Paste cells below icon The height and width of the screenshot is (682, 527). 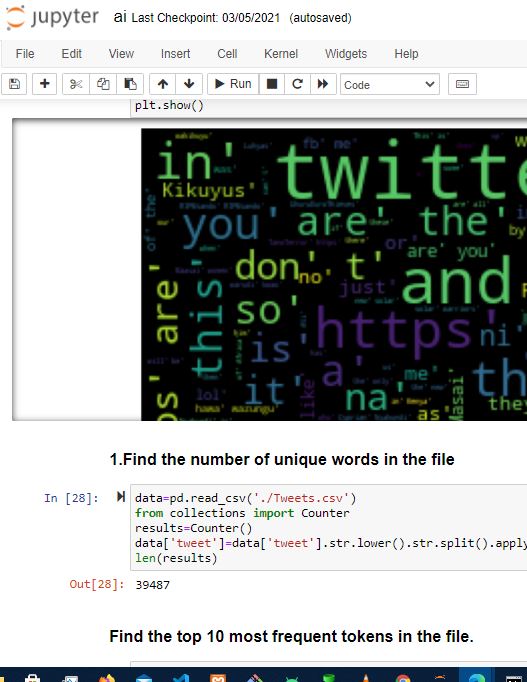pos(130,84)
